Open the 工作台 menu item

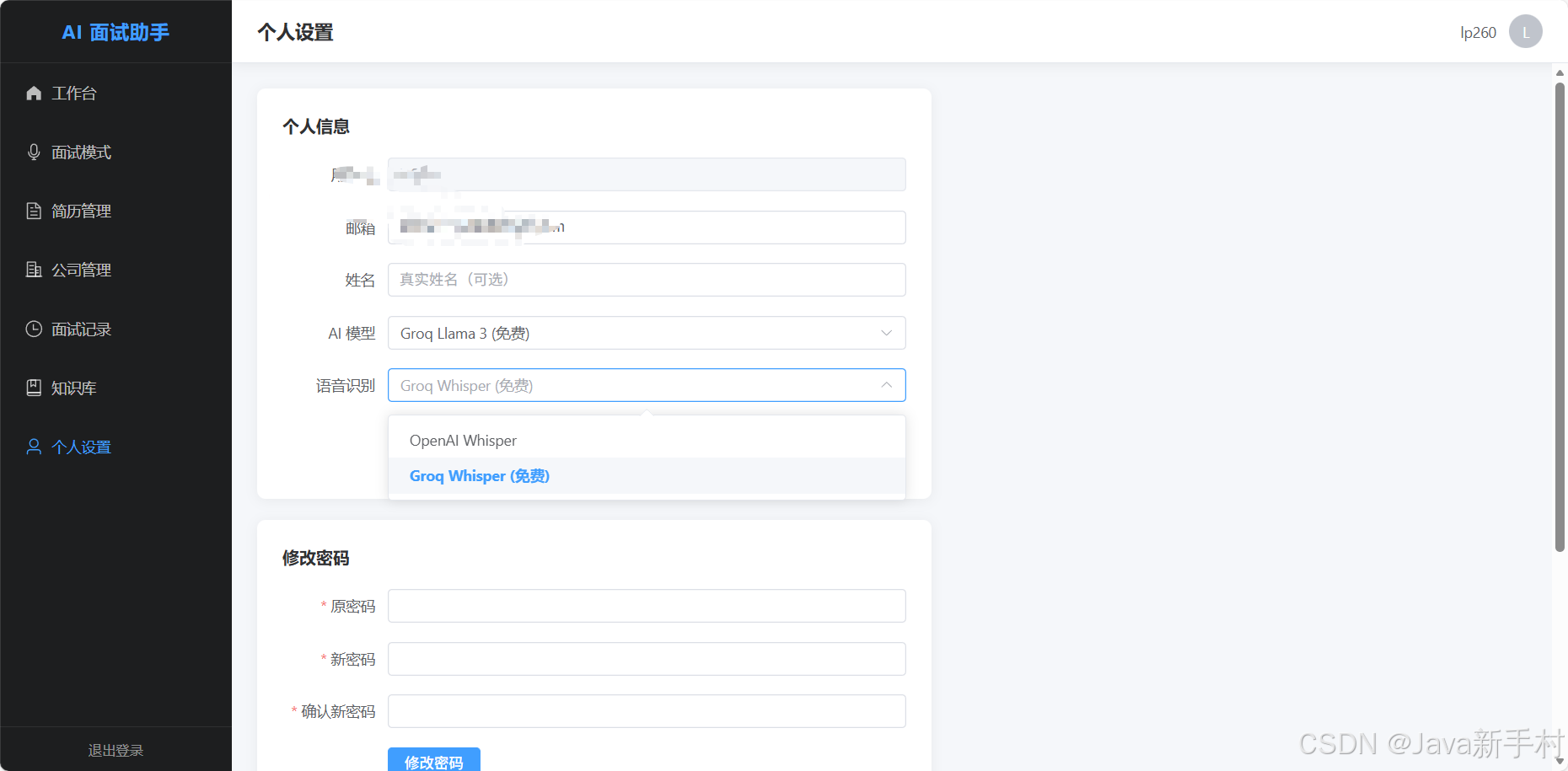(x=115, y=93)
